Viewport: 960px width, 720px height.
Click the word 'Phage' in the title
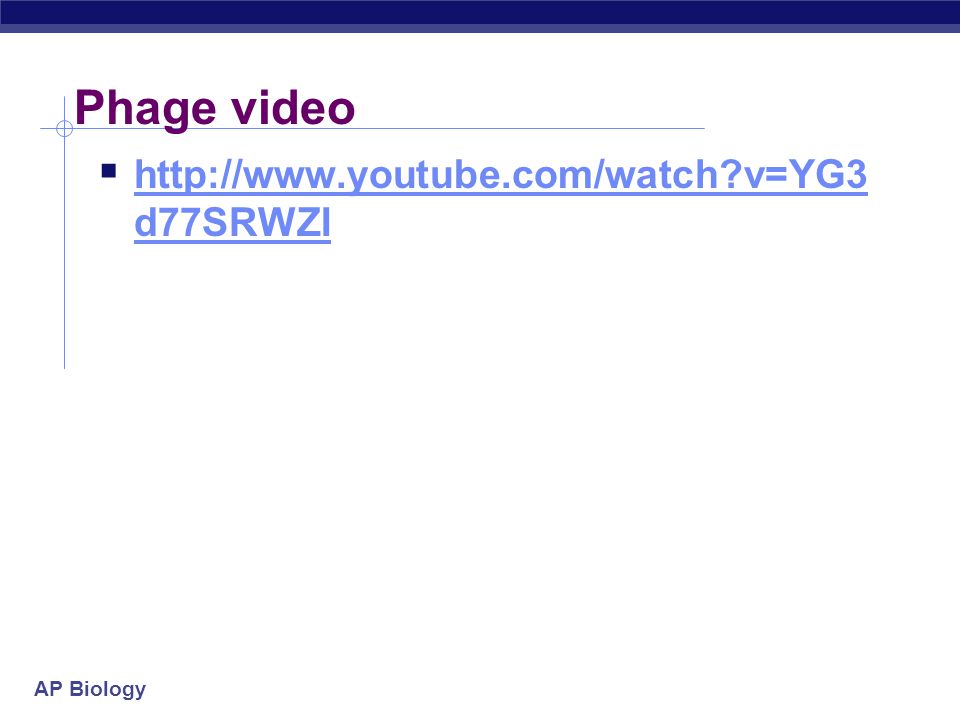click(145, 109)
